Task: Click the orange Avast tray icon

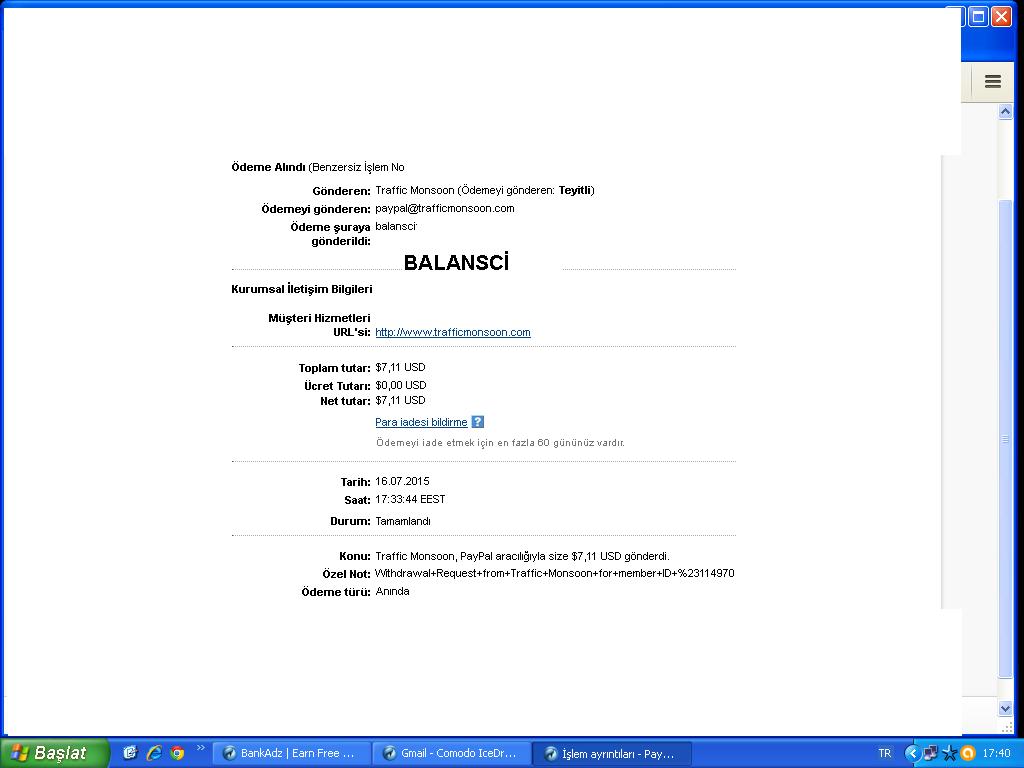Action: coord(968,753)
